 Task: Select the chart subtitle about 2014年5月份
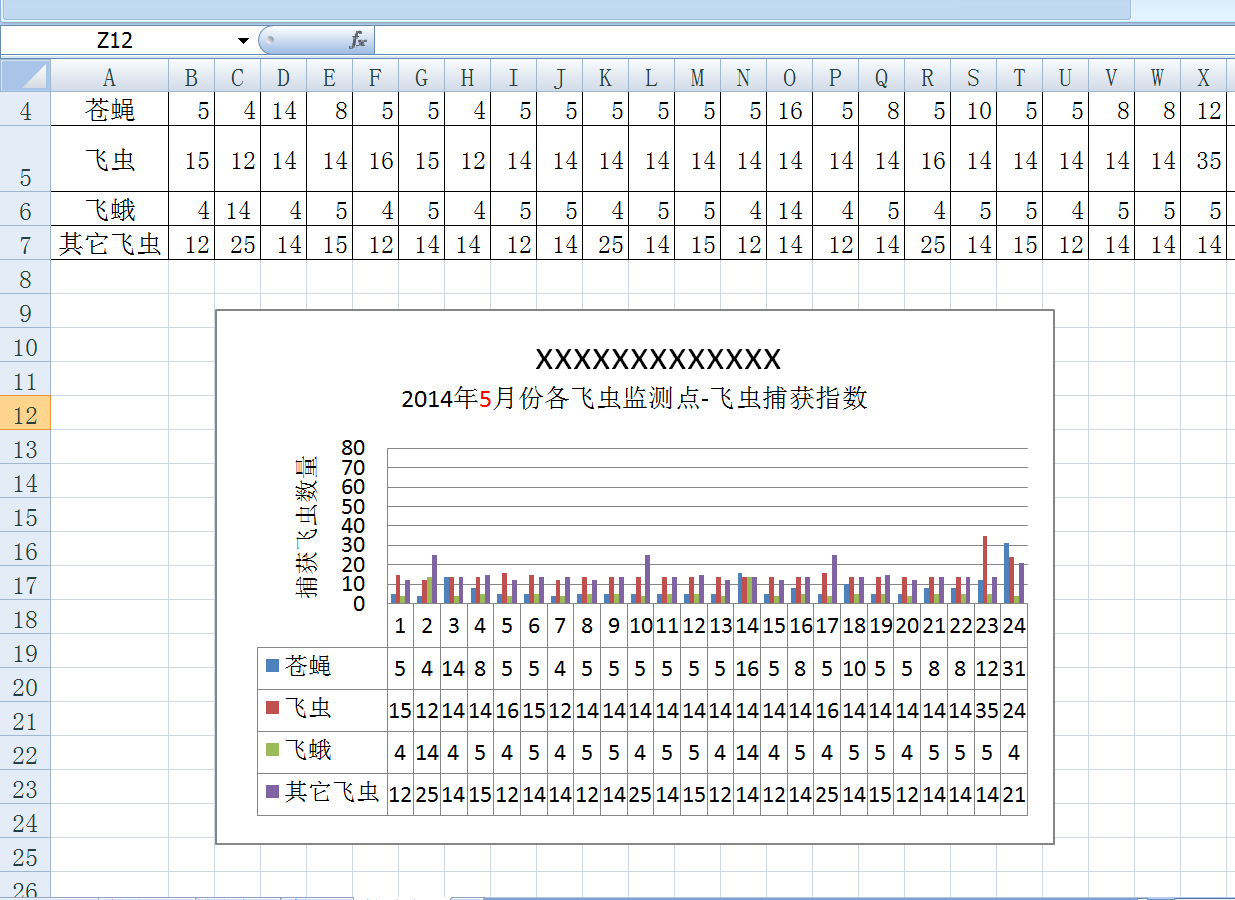pos(634,399)
